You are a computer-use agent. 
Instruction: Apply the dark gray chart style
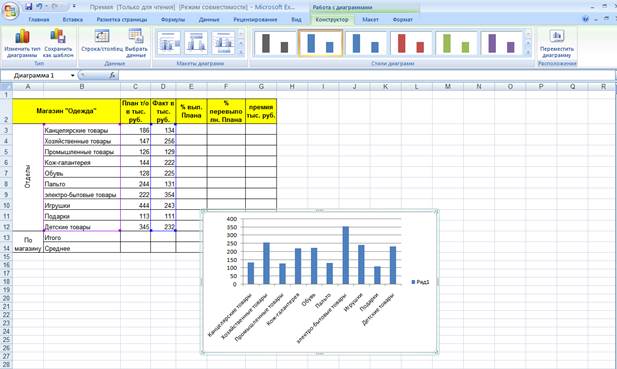point(275,43)
